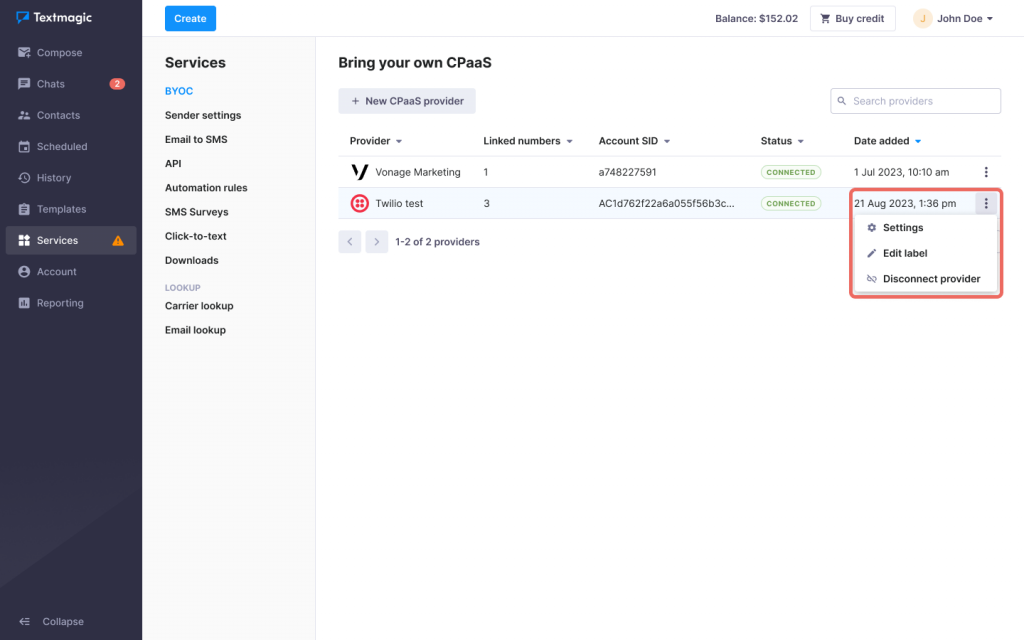Click the Reporting chart icon
1024x640 pixels.
(x=24, y=303)
